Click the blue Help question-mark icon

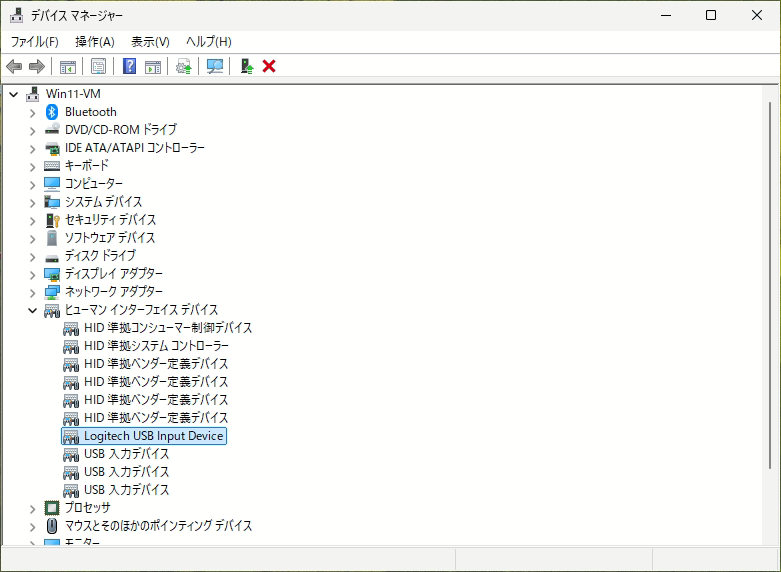(130, 66)
